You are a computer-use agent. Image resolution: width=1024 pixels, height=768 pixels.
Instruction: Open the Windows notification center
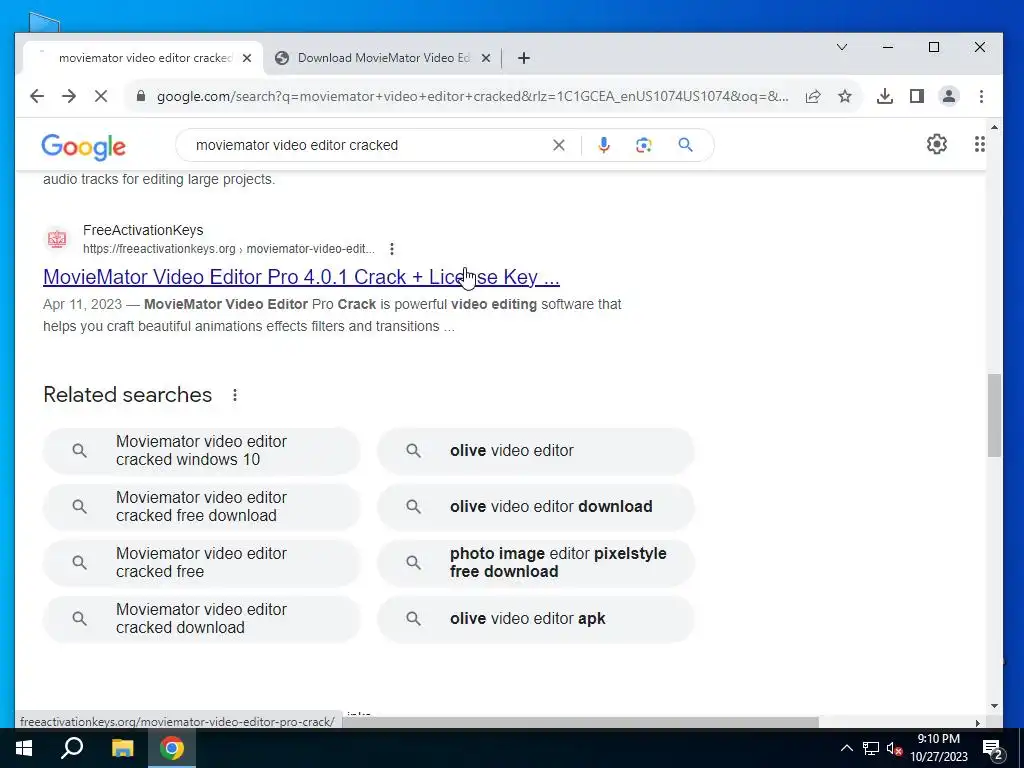993,749
